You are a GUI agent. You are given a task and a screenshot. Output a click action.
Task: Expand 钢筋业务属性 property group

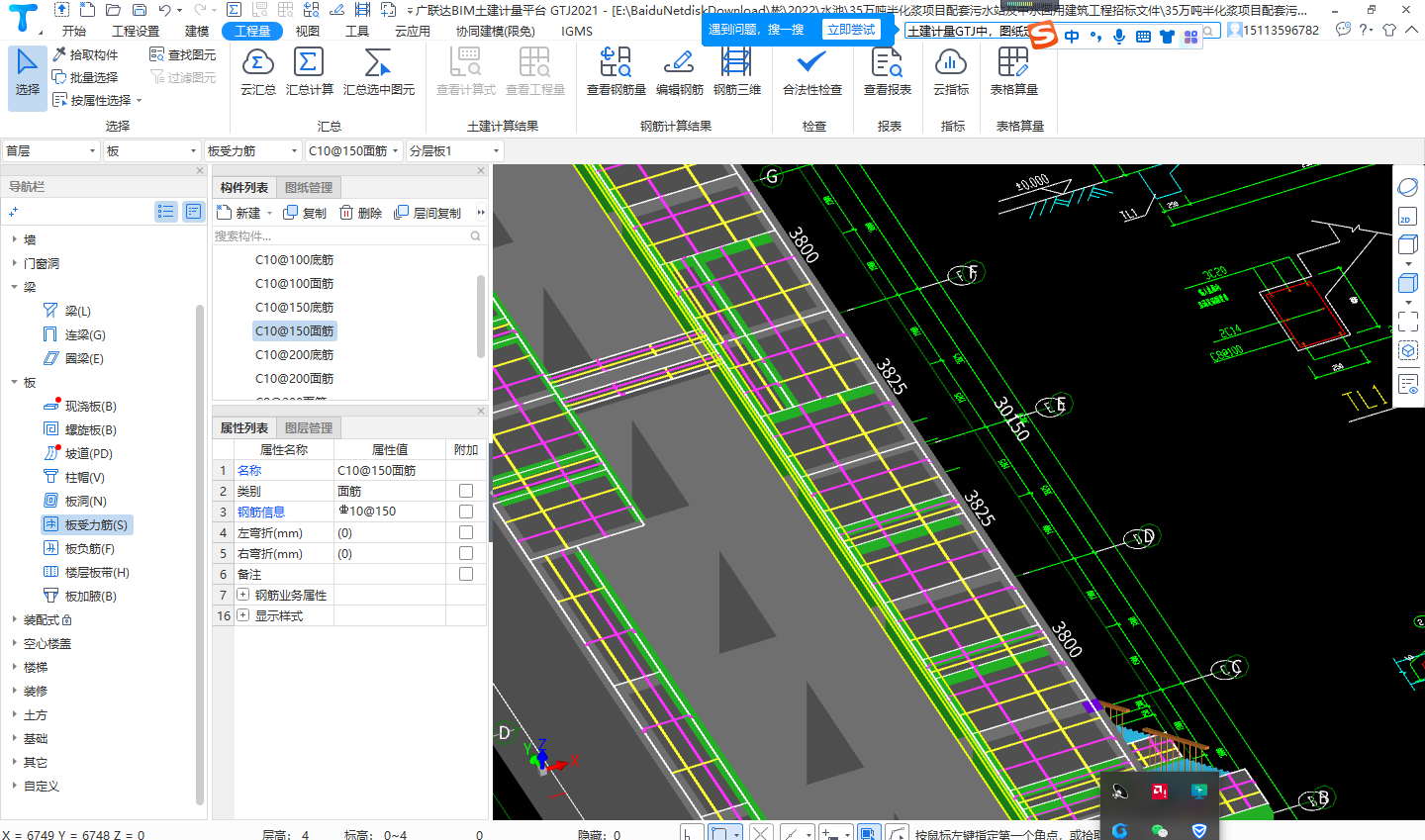[243, 595]
